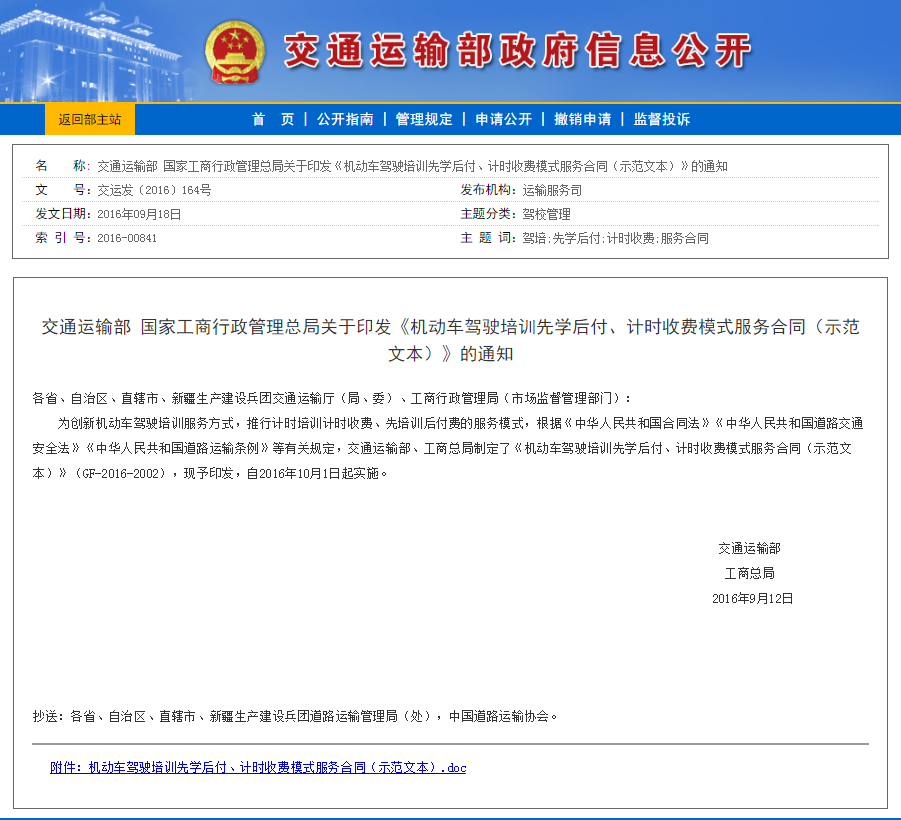Click subject category value 驾校管理

click(x=546, y=214)
